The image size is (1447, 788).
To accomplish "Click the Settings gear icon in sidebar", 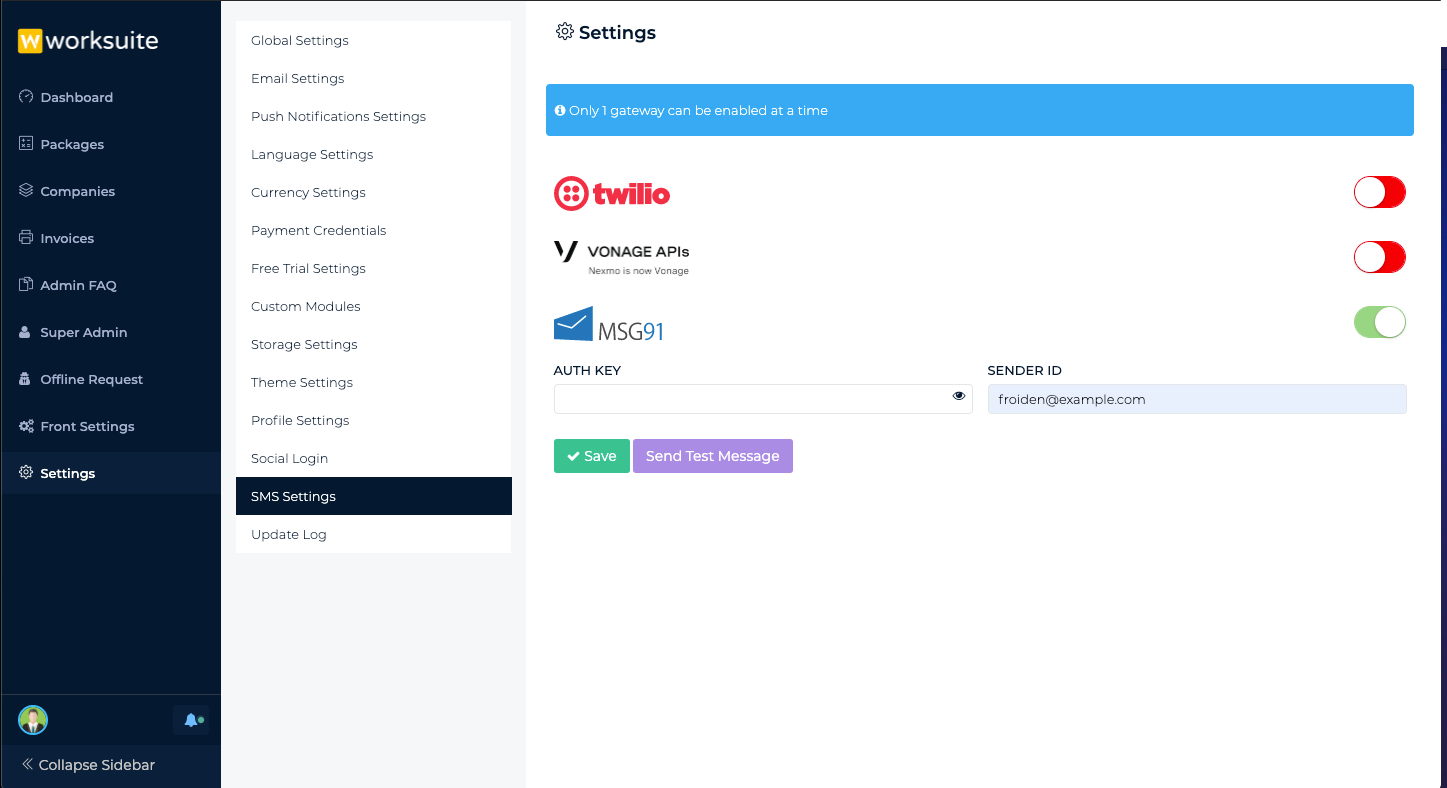I will [26, 473].
